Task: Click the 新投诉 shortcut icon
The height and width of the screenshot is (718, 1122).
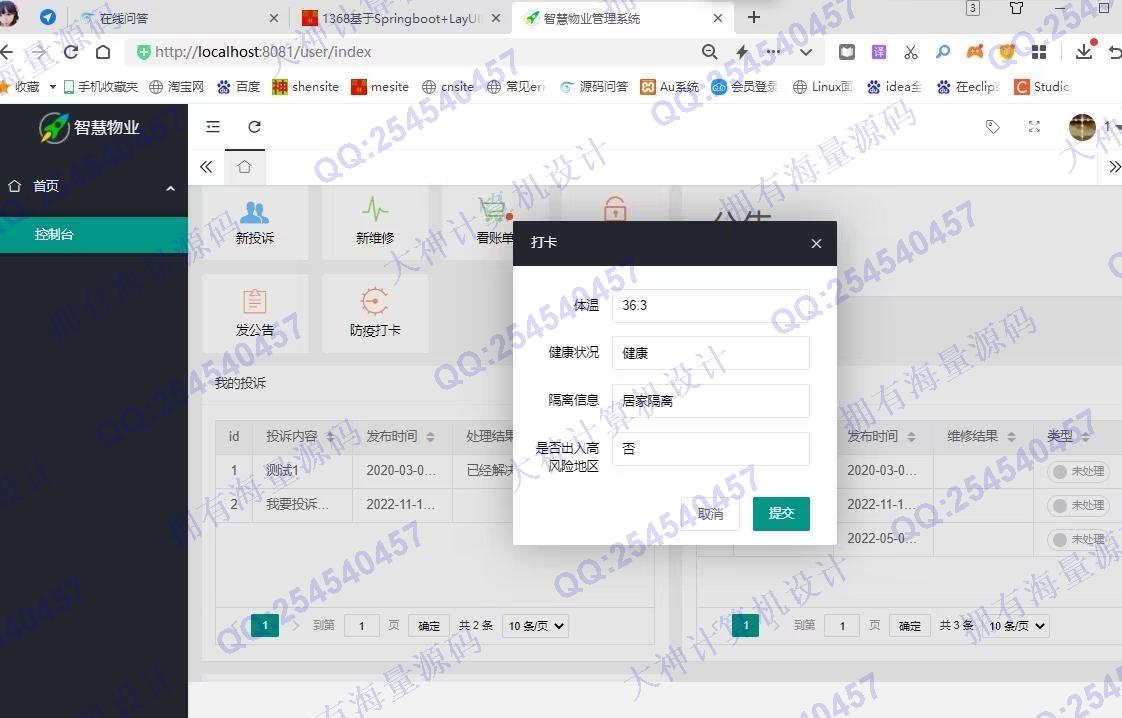Action: [254, 213]
